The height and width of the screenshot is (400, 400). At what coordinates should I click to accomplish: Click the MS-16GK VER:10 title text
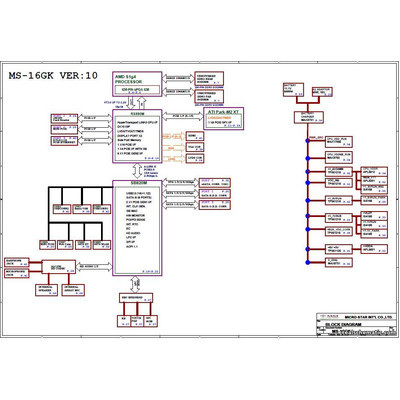[x=53, y=76]
